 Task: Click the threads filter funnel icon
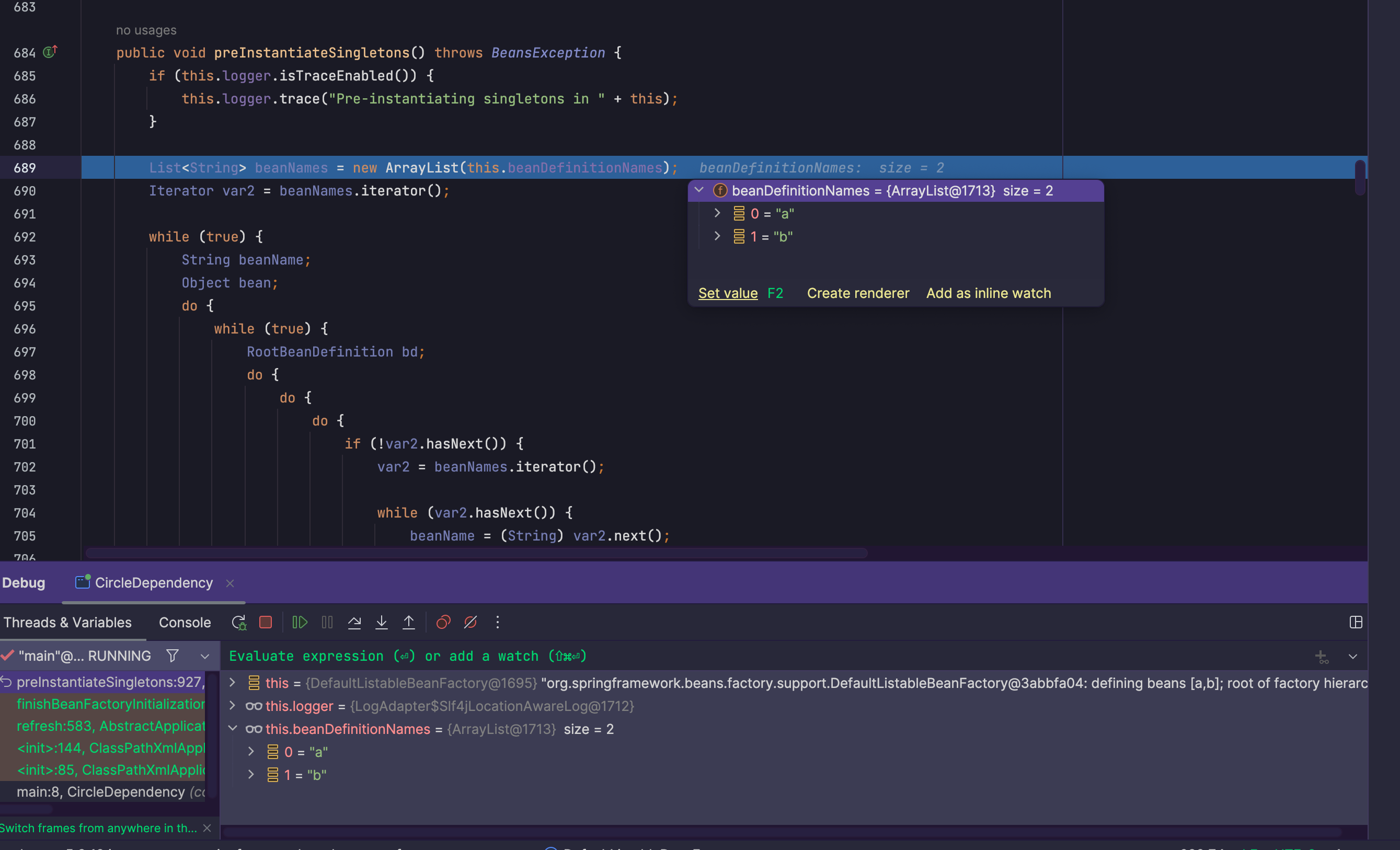click(172, 656)
